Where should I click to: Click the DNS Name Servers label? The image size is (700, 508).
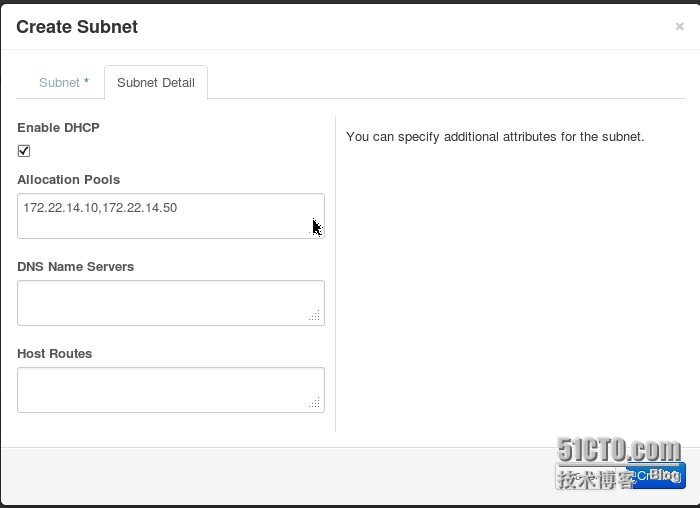click(x=76, y=267)
